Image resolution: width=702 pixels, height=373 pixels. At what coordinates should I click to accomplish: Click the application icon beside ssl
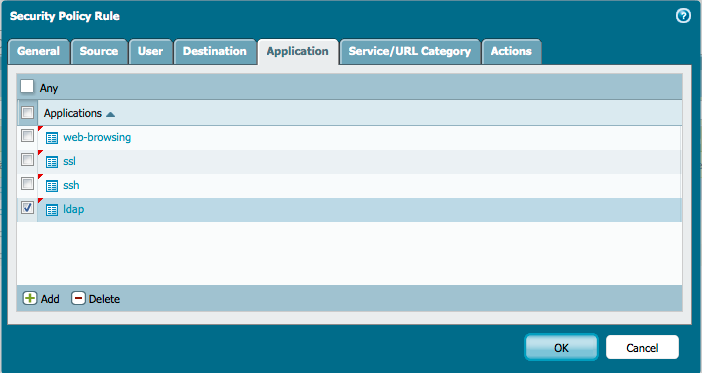[x=52, y=162]
